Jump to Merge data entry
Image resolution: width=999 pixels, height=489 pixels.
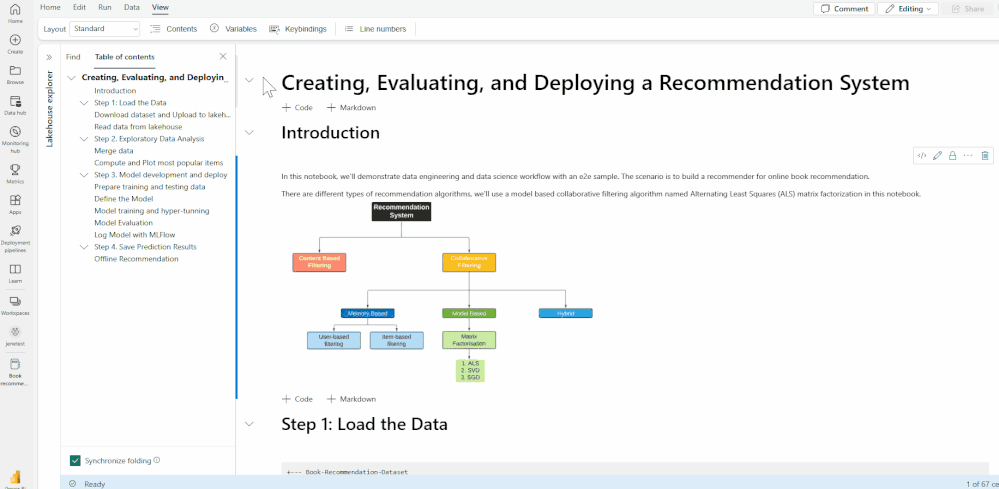(x=113, y=151)
